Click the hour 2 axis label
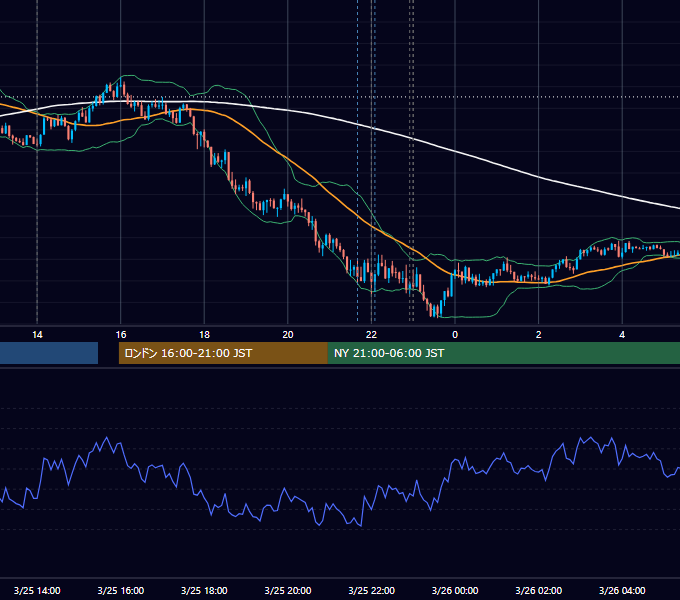 point(539,335)
